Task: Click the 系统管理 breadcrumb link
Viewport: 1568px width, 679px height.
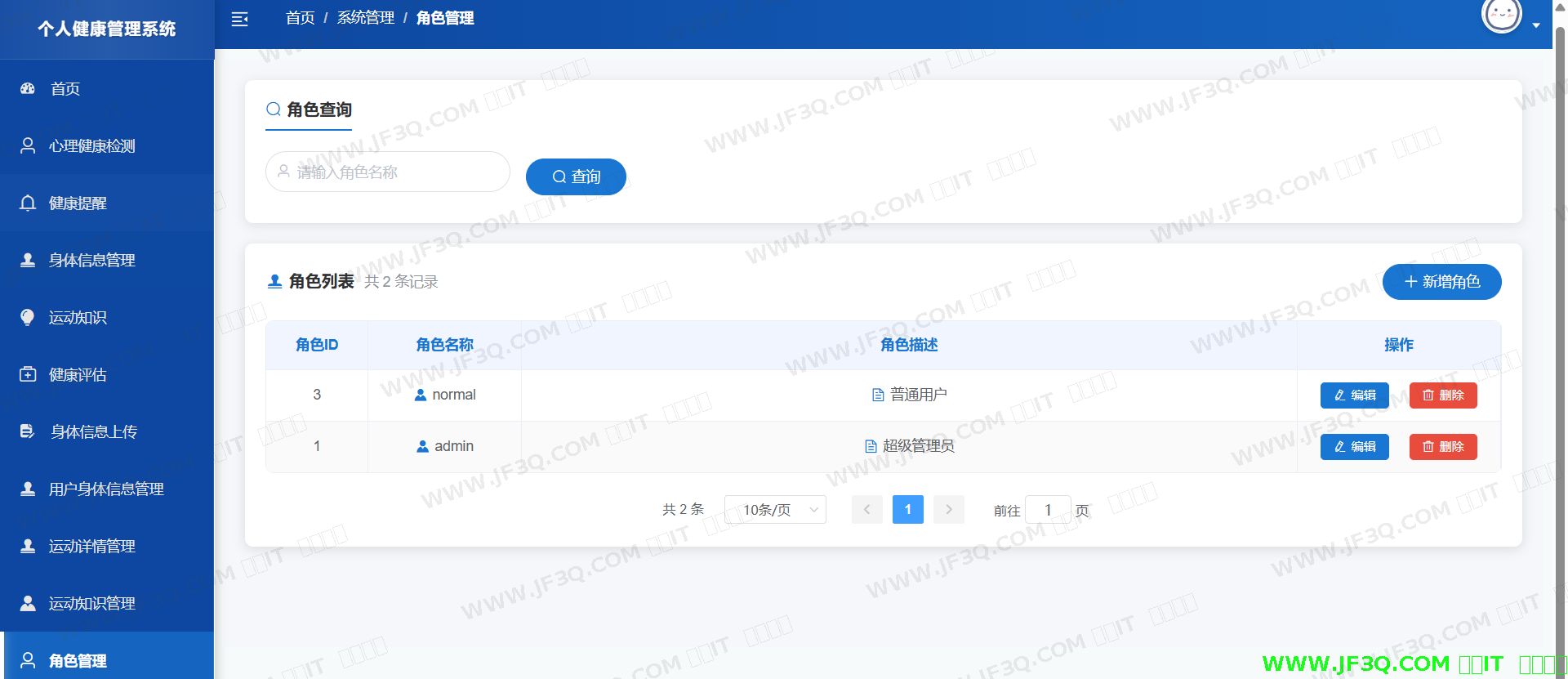Action: click(x=365, y=18)
